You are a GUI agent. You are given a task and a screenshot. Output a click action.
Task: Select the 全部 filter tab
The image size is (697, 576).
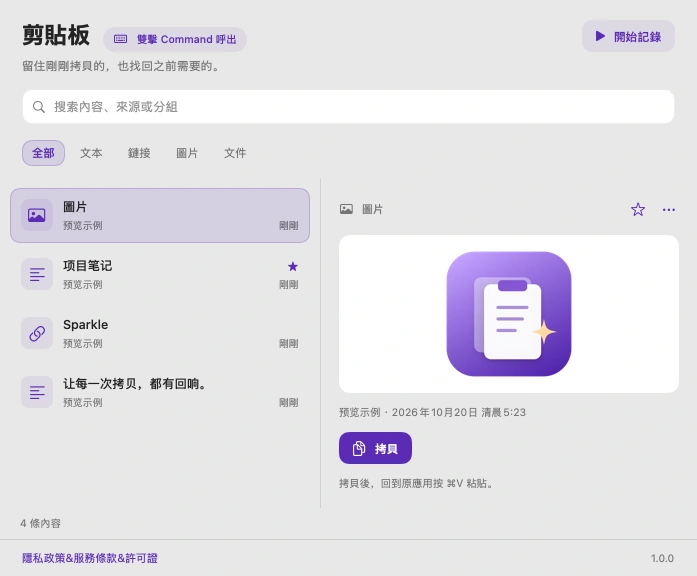pyautogui.click(x=44, y=153)
